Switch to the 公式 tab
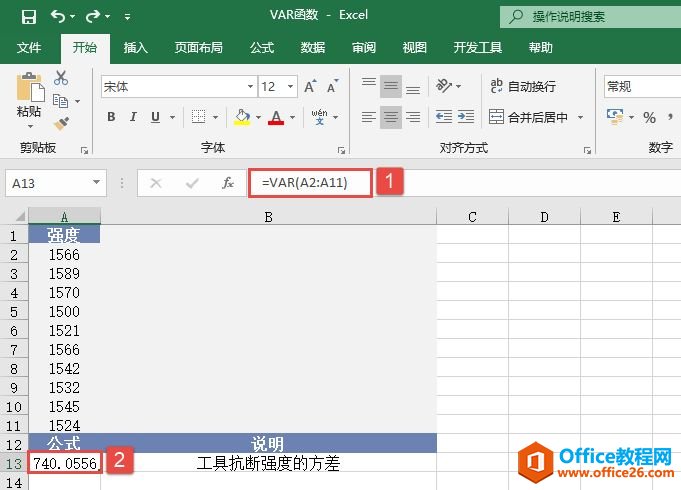 (x=261, y=47)
